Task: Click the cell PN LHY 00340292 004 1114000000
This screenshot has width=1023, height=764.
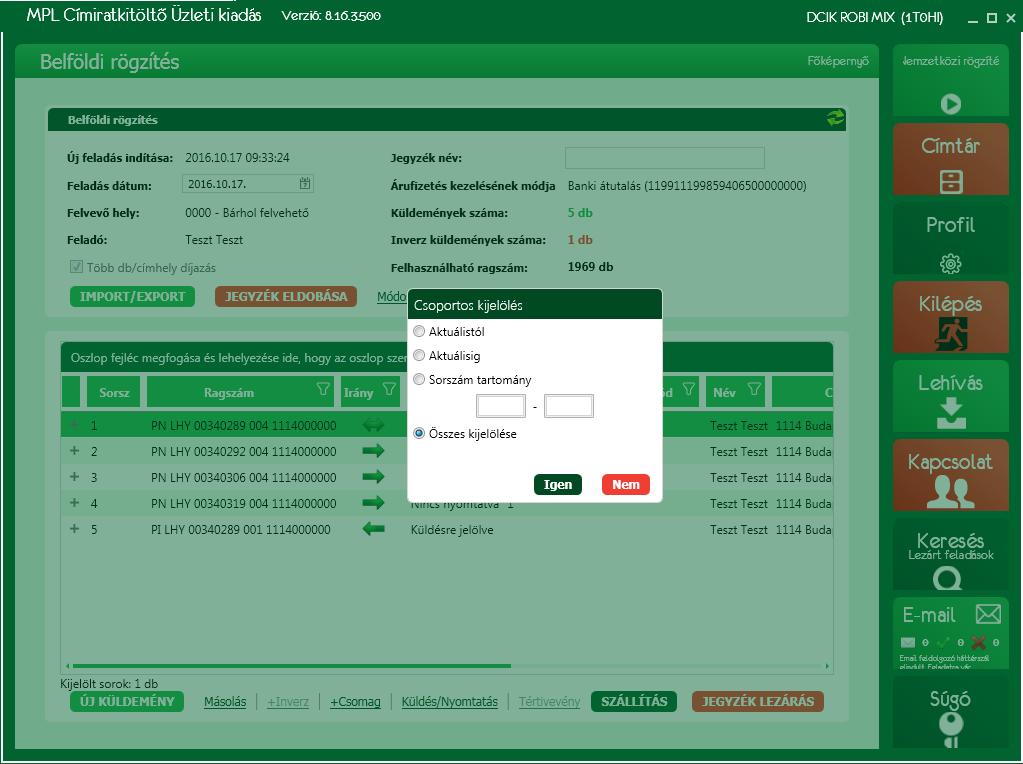Action: [x=243, y=451]
